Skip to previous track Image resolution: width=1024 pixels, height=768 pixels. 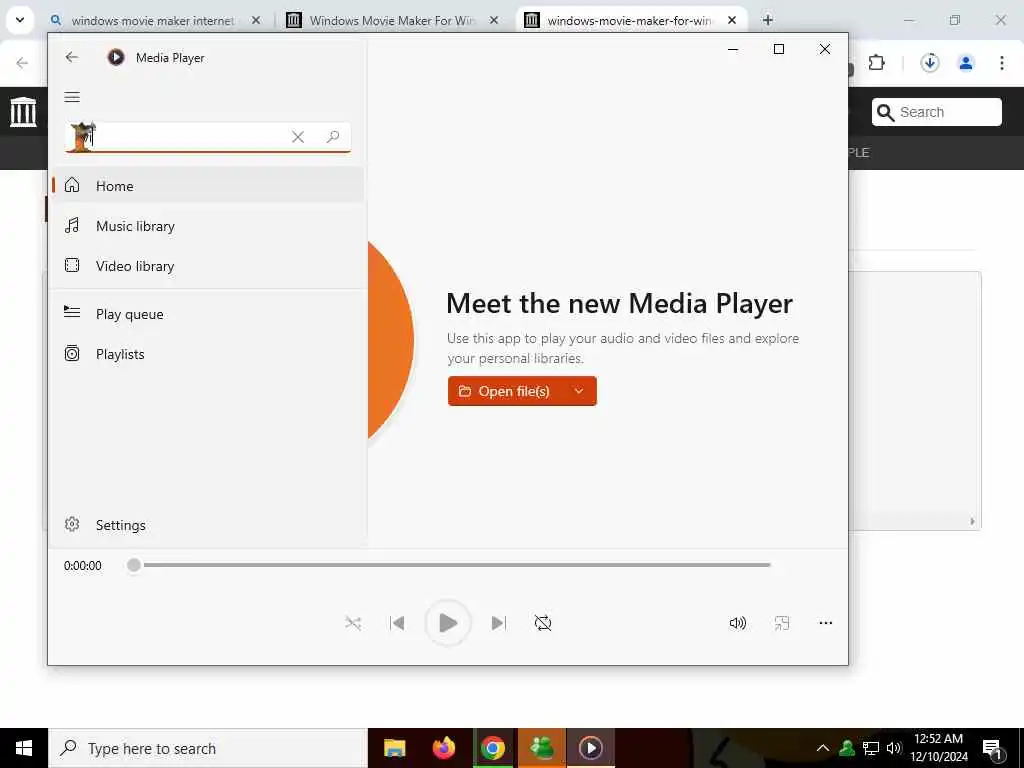(397, 623)
